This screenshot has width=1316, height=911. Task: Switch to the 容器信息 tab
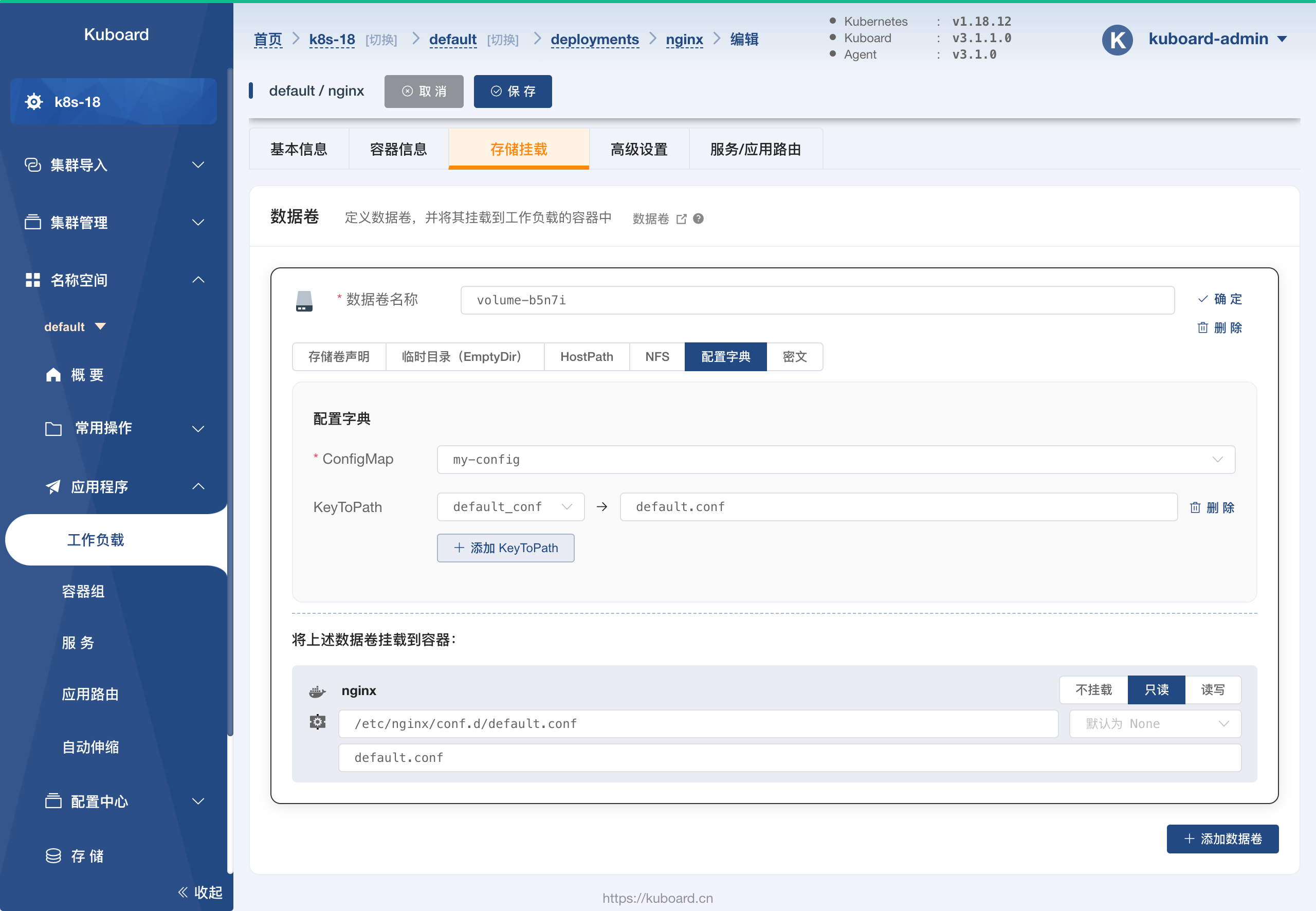(x=398, y=149)
